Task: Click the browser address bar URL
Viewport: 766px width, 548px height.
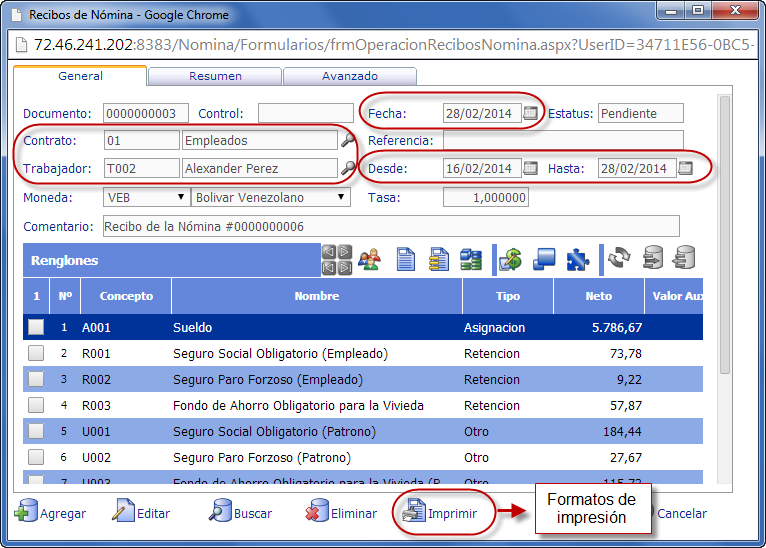Action: pyautogui.click(x=394, y=45)
